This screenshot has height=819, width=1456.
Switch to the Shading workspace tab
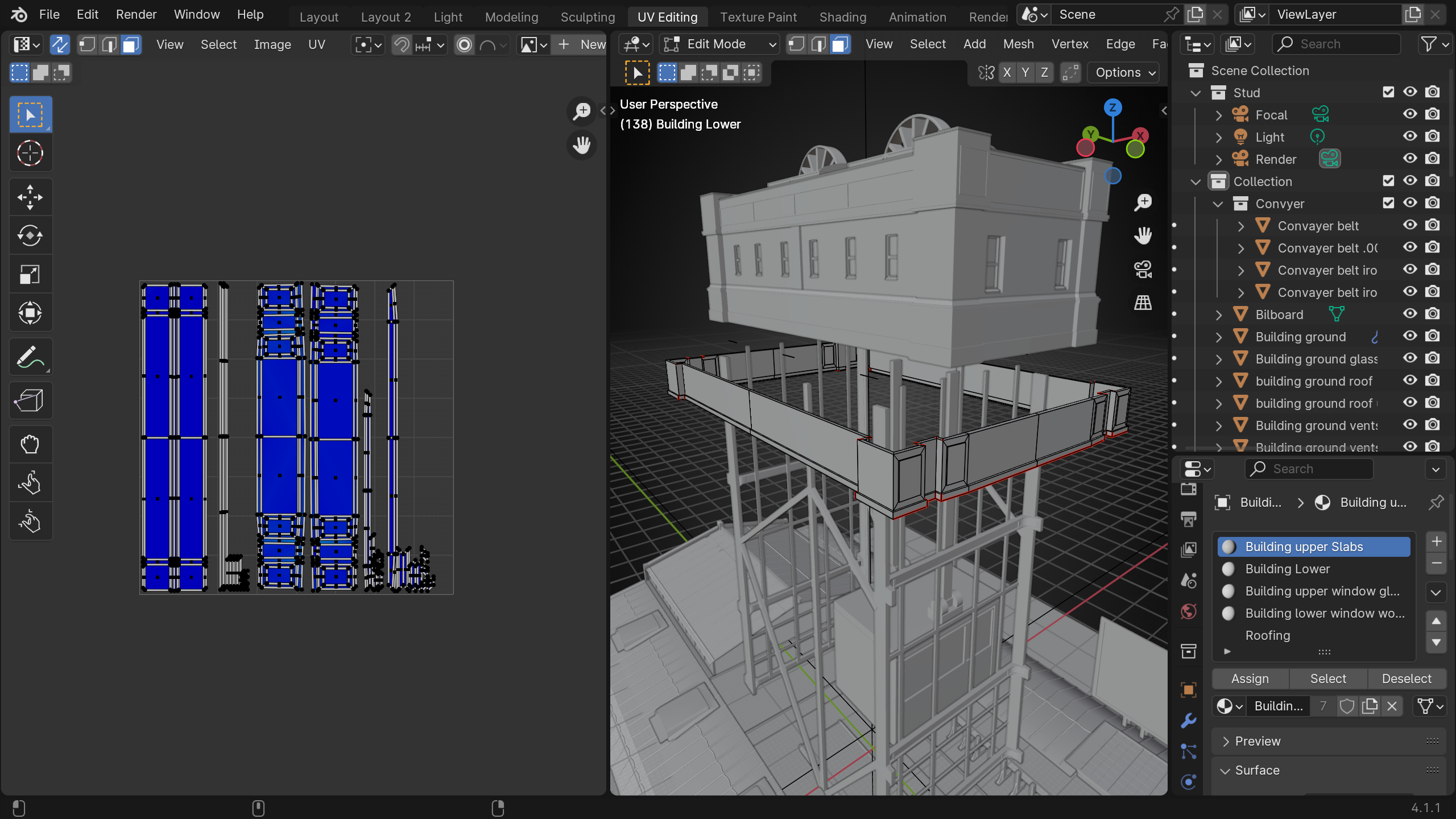click(842, 17)
